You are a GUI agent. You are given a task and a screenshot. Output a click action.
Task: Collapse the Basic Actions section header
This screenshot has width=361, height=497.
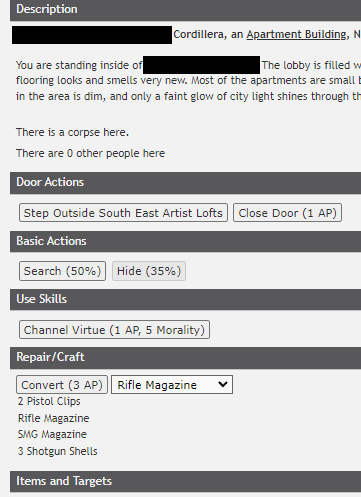(185, 241)
